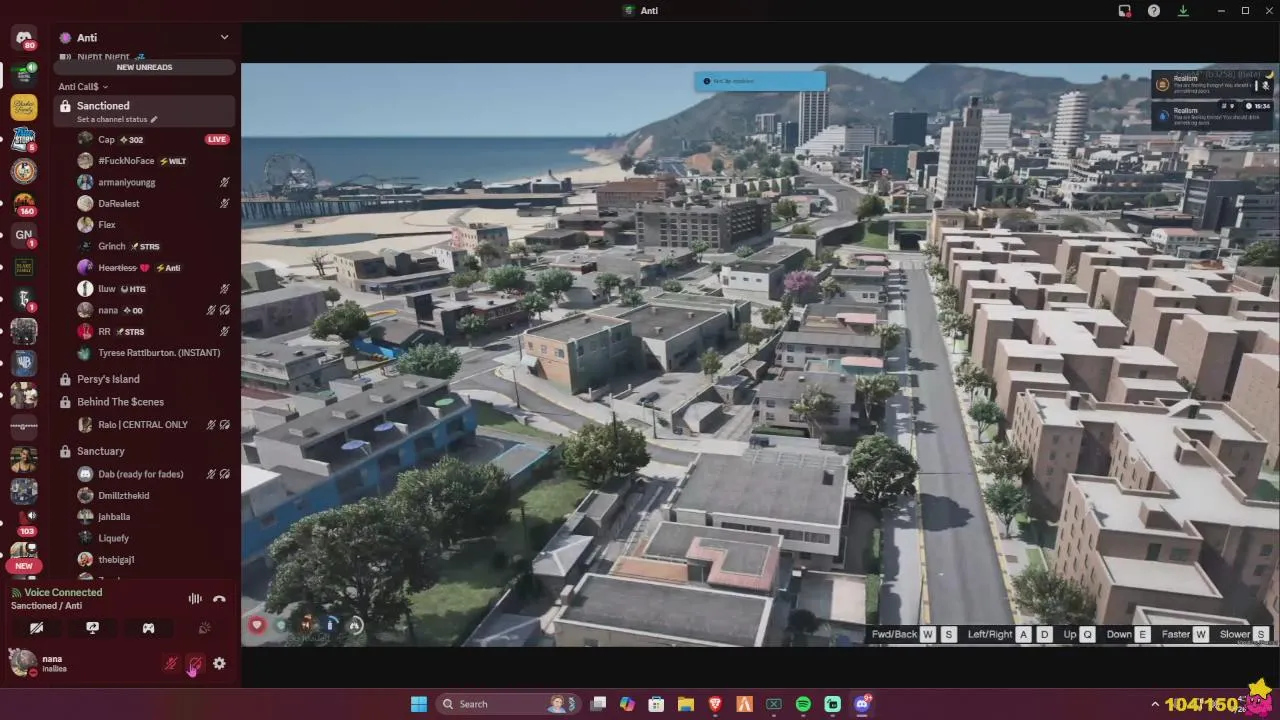This screenshot has height=720, width=1280.
Task: Toggle noise suppression waveform icon
Action: click(195, 598)
